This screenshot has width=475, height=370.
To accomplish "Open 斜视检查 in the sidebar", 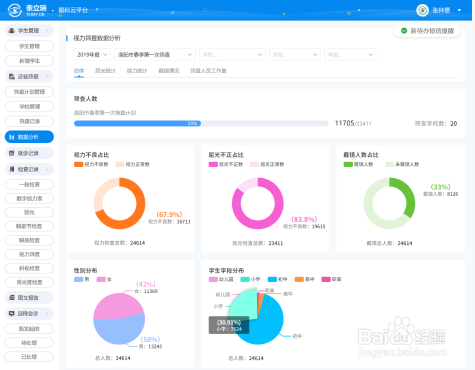I will 29,268.
